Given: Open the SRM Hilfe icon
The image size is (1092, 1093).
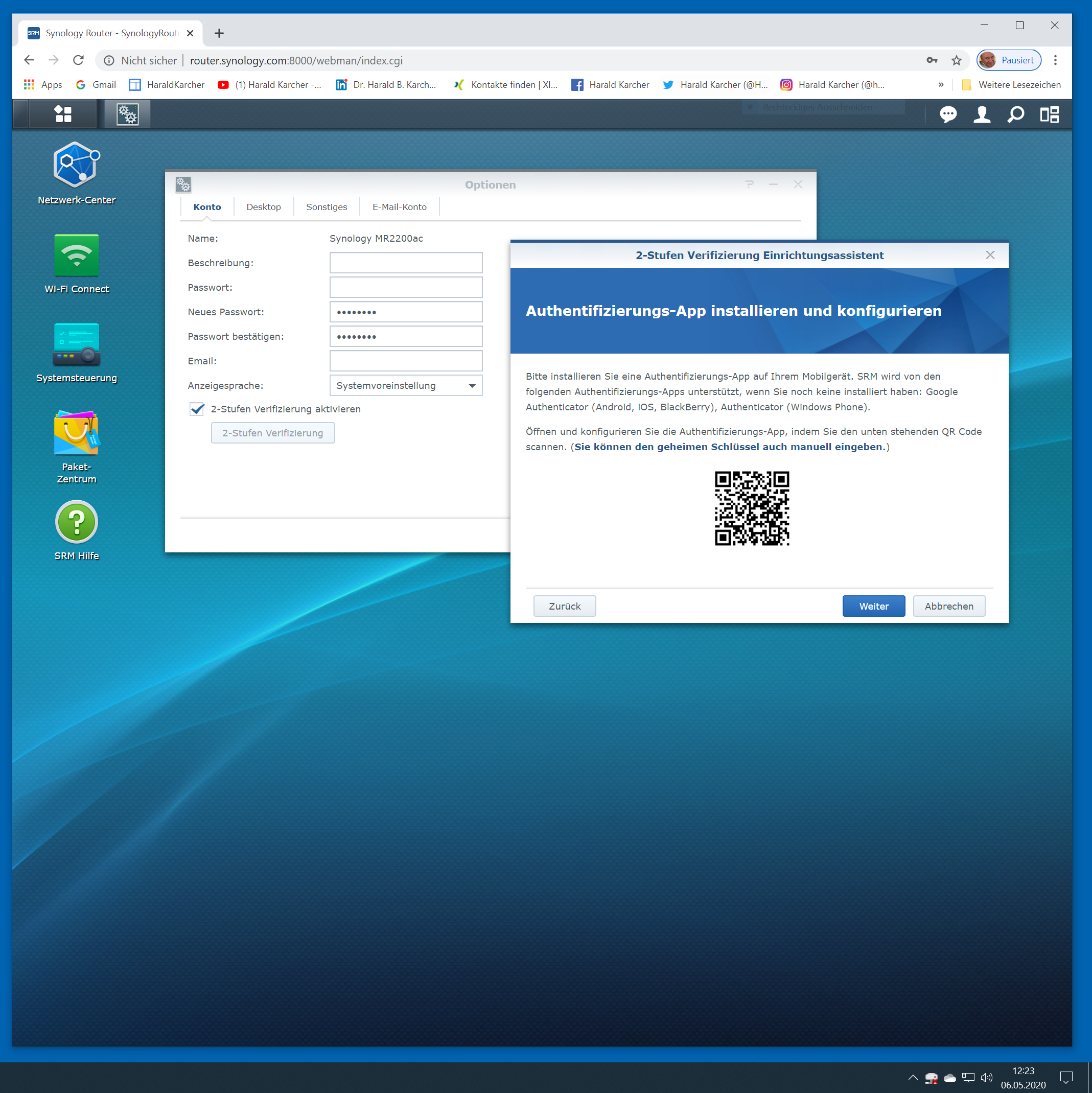Looking at the screenshot, I should click(x=76, y=522).
